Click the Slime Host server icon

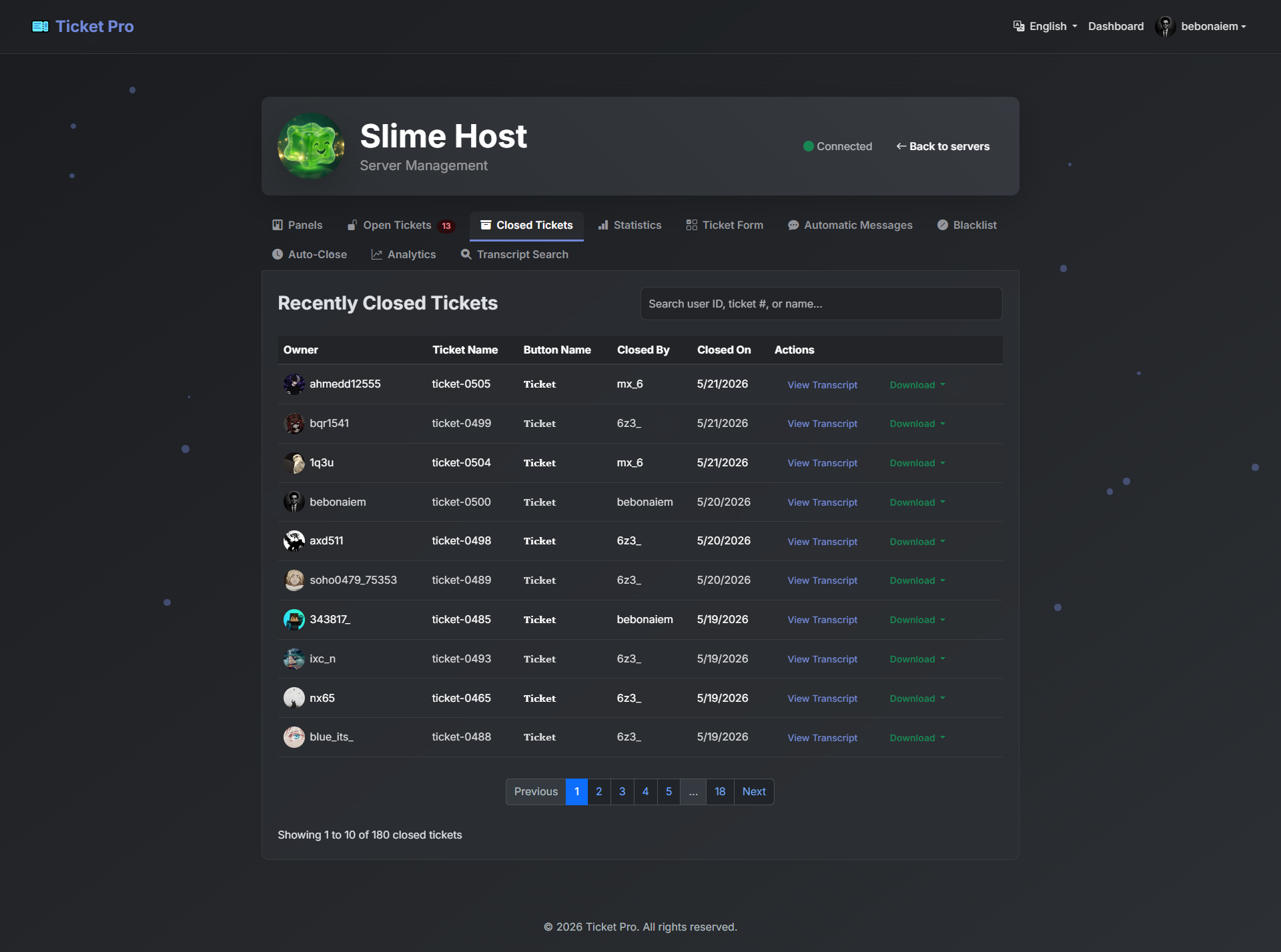(x=311, y=146)
